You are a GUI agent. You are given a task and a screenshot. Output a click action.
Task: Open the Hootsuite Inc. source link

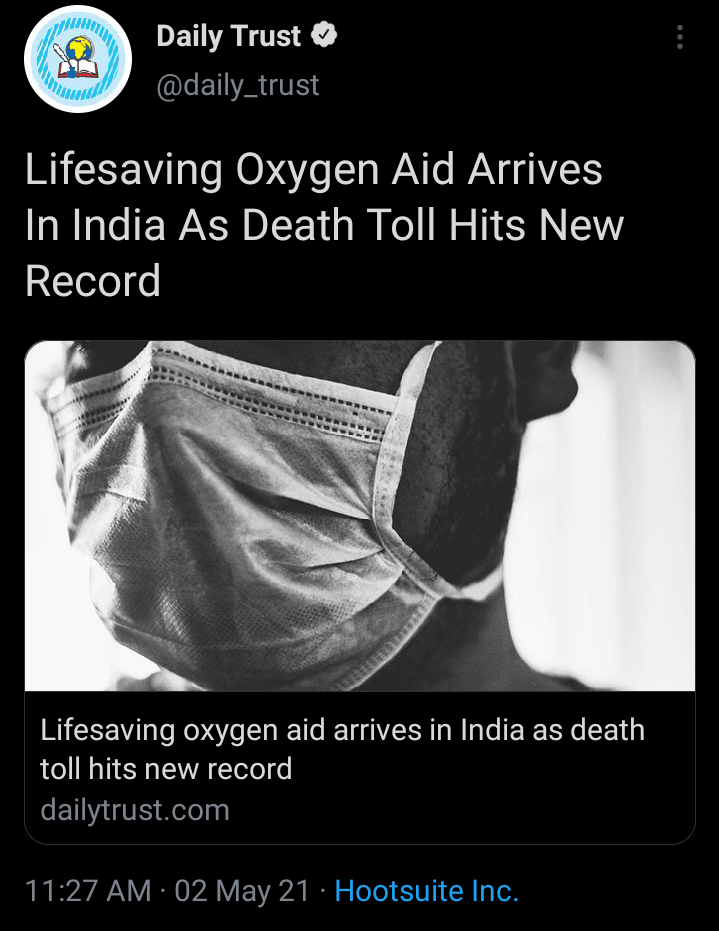[426, 891]
